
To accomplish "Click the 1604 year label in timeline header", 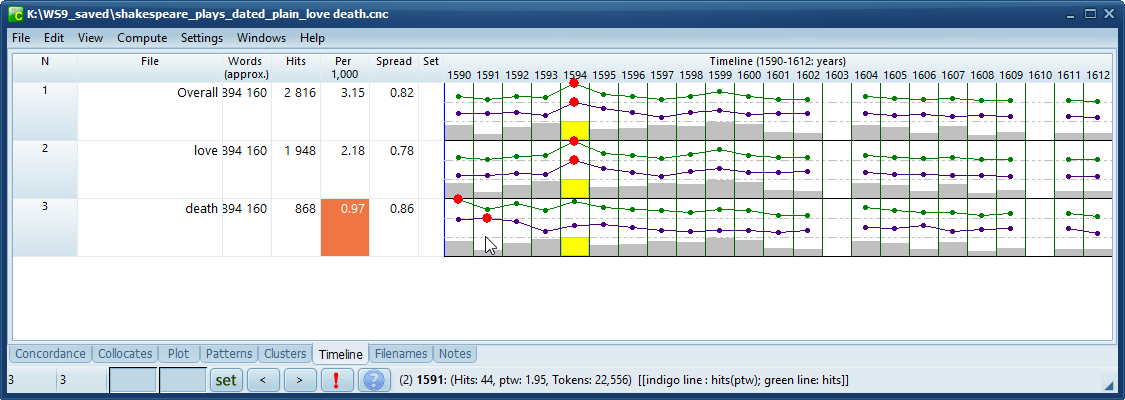I will click(x=866, y=75).
